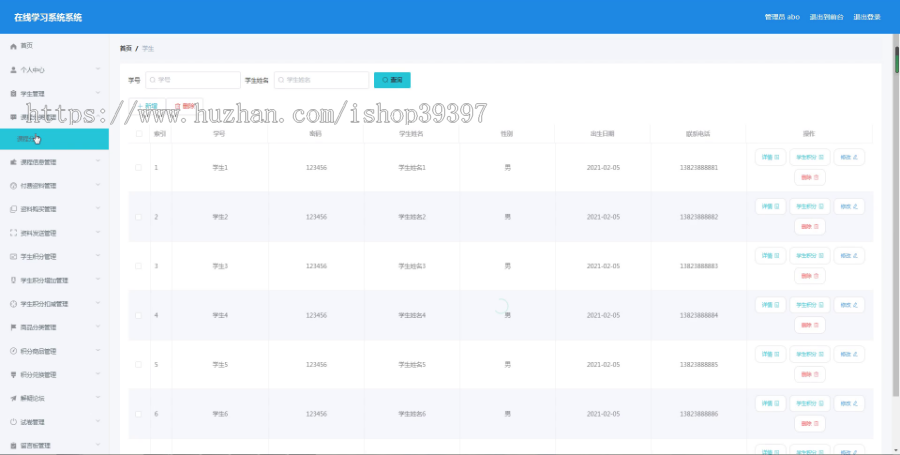This screenshot has height=455, width=900.
Task: Expand the 付费资料管理 menu chevron
Action: (x=98, y=185)
